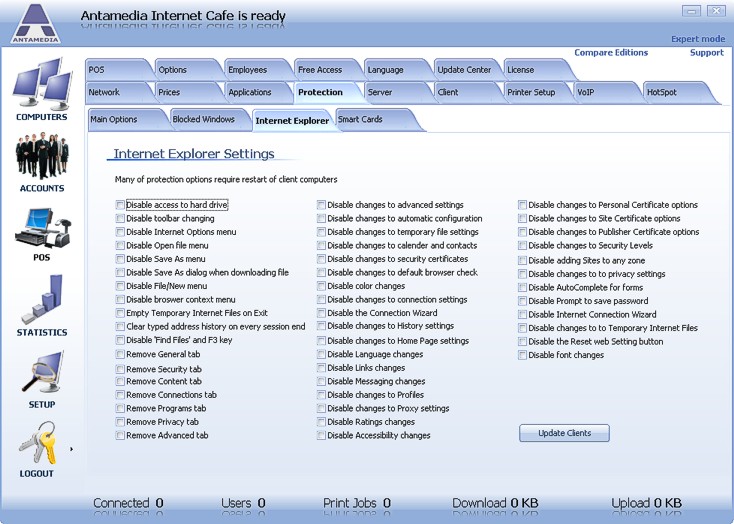Check Remove Advanced tab

(x=120, y=435)
